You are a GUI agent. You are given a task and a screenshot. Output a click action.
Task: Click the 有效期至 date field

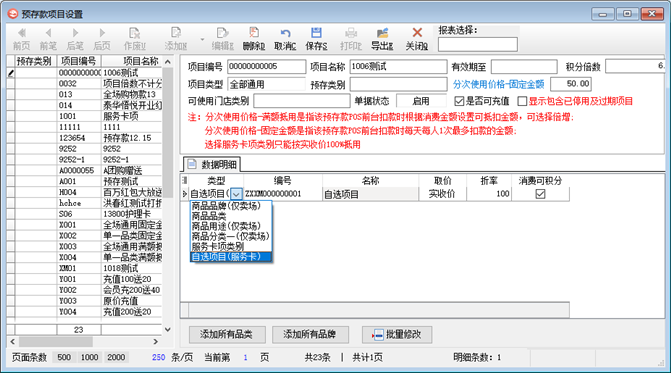pos(524,67)
